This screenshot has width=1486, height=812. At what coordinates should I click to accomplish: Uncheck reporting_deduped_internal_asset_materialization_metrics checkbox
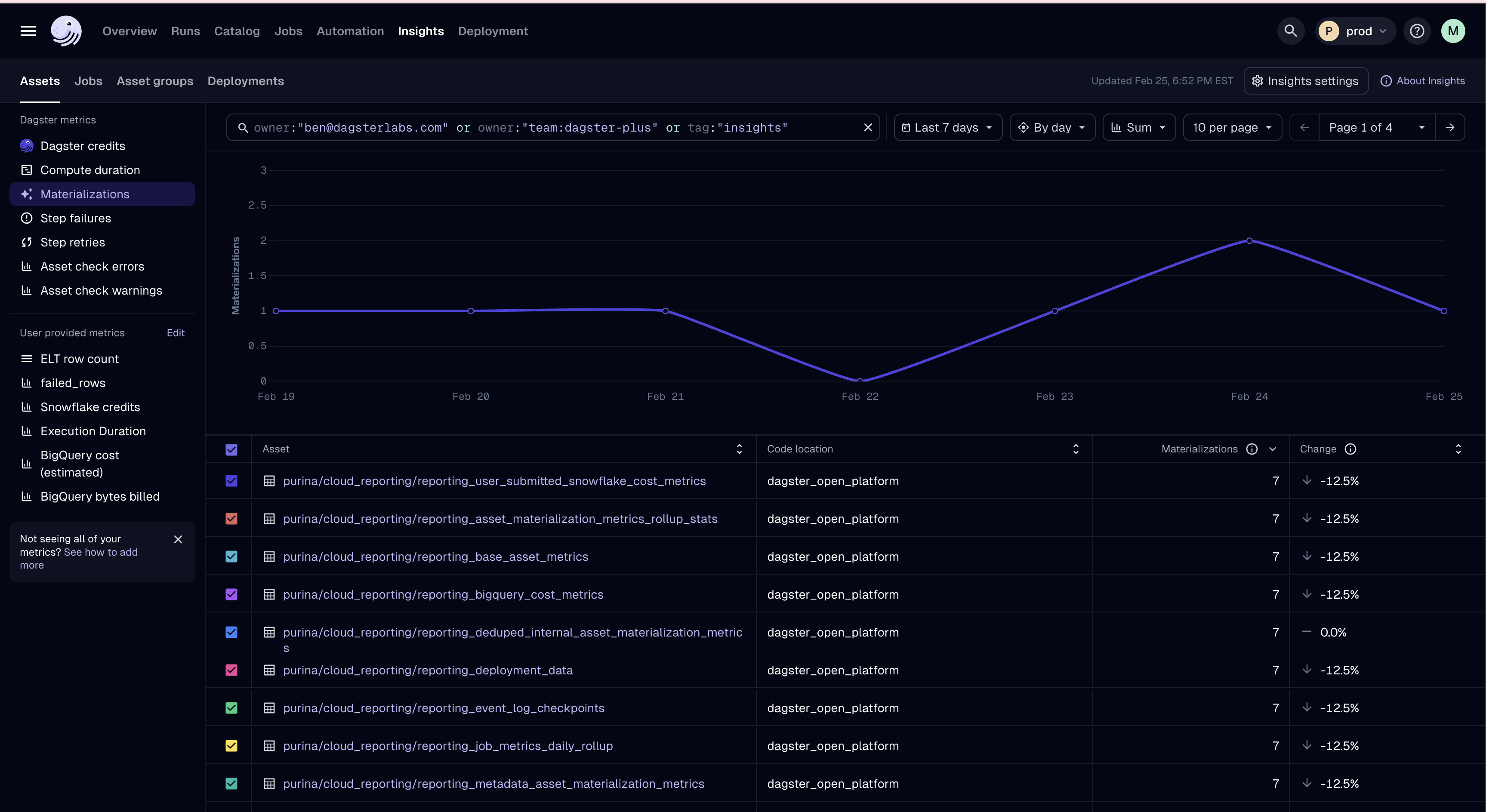point(231,633)
